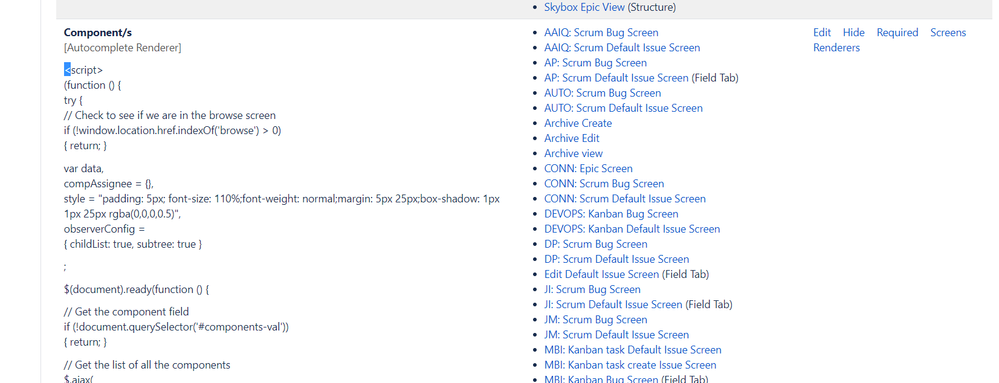Open DP: Scrum Bug Screen link
Screen dimensions: 999x383
pyautogui.click(x=596, y=244)
